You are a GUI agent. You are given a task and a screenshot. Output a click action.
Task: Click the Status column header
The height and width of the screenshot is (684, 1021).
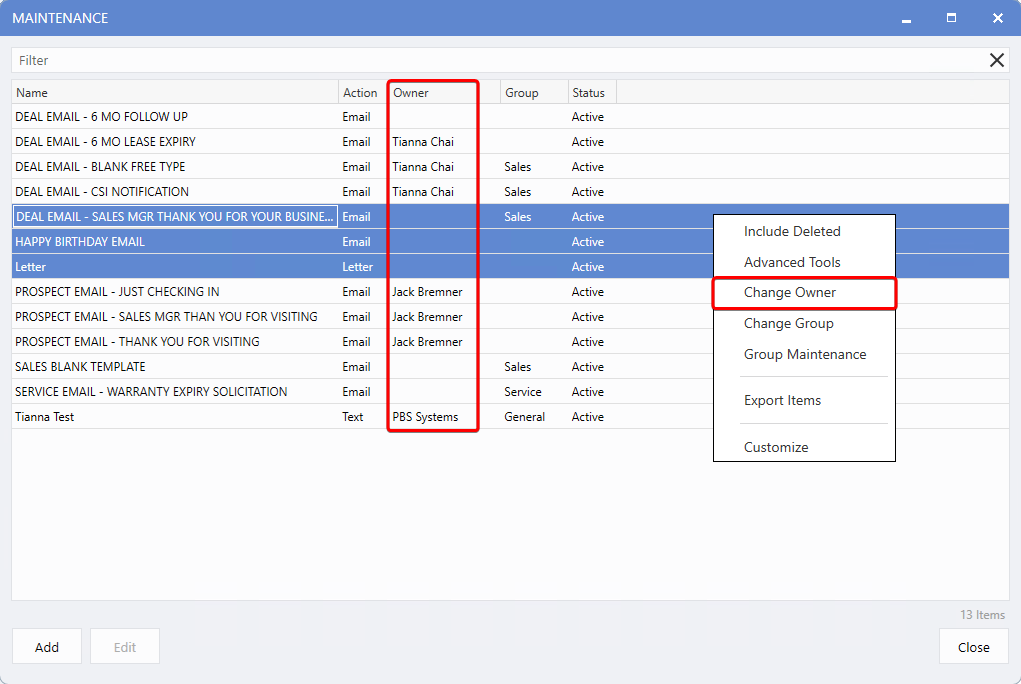[x=590, y=93]
